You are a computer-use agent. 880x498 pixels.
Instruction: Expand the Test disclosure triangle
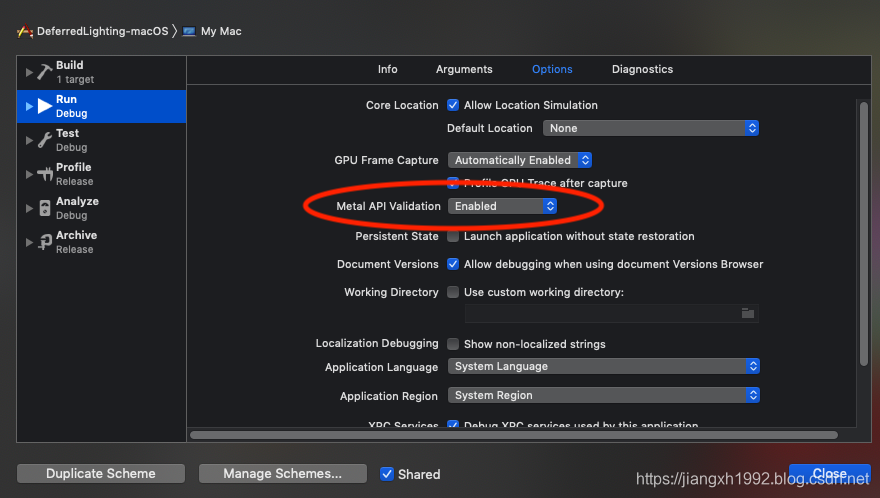point(29,140)
